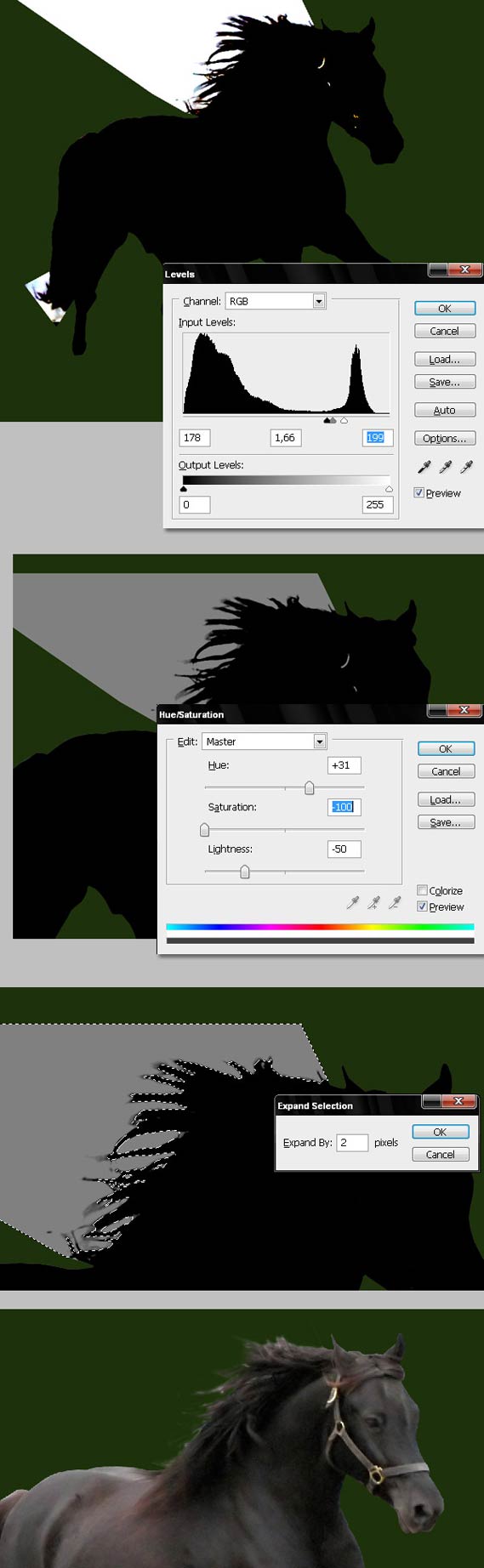Toggle Preview checkbox in Levels dialog

(x=419, y=492)
